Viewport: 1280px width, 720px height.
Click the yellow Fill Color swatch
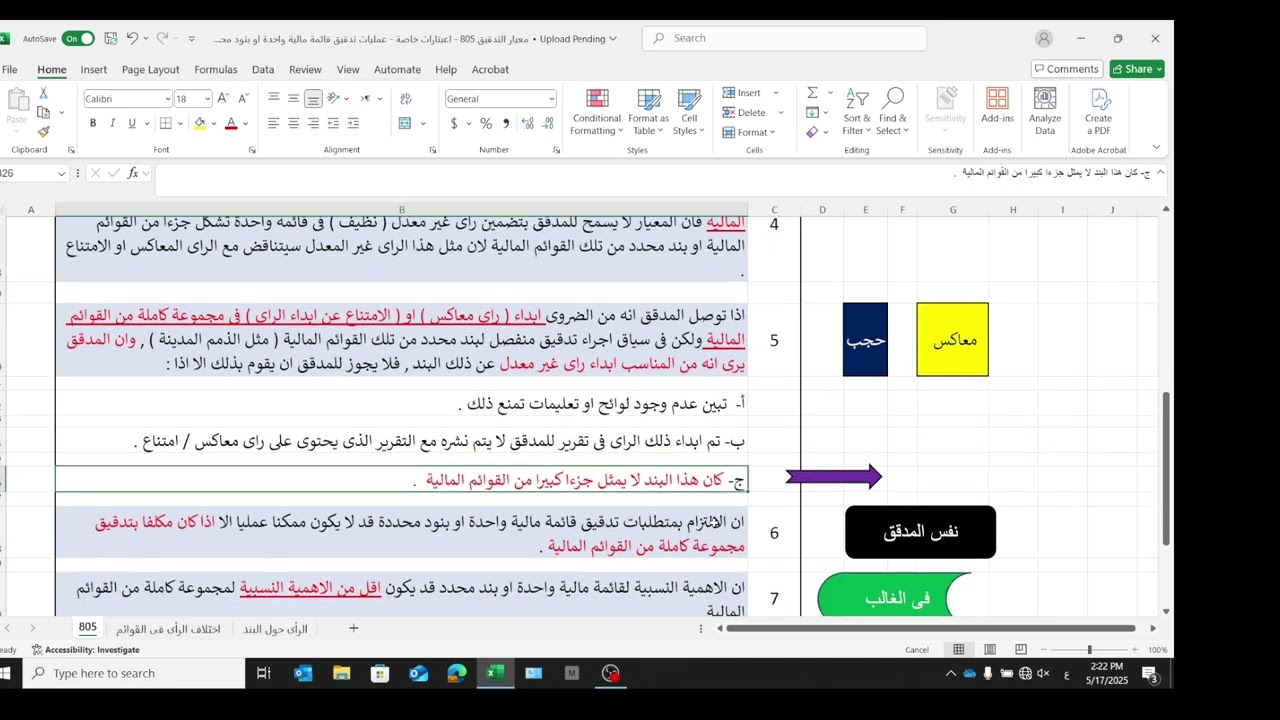199,123
